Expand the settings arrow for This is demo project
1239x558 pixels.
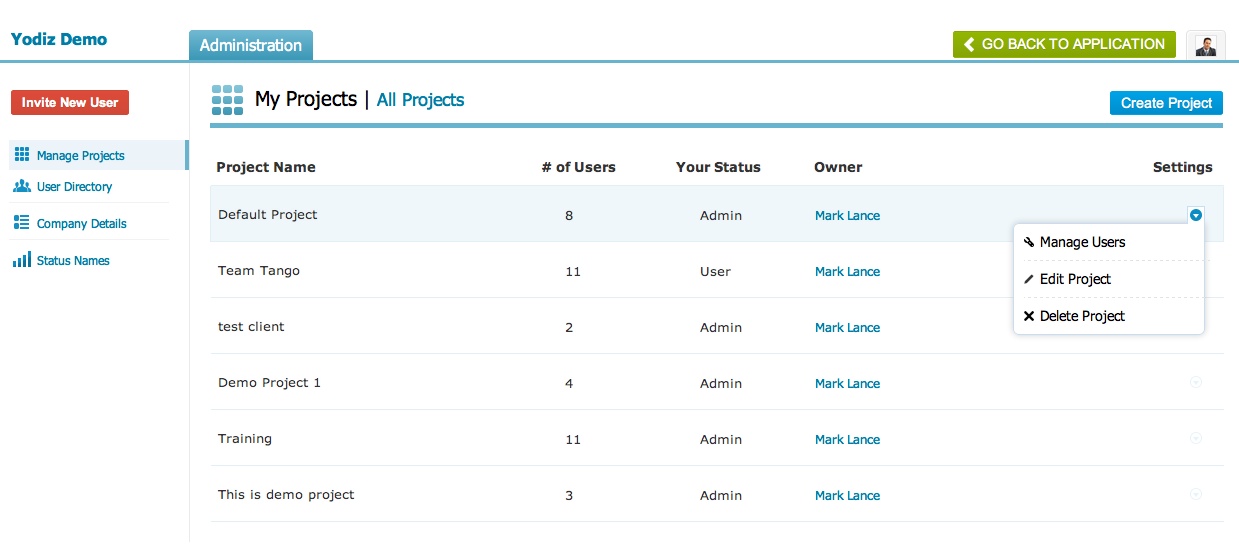click(x=1196, y=494)
